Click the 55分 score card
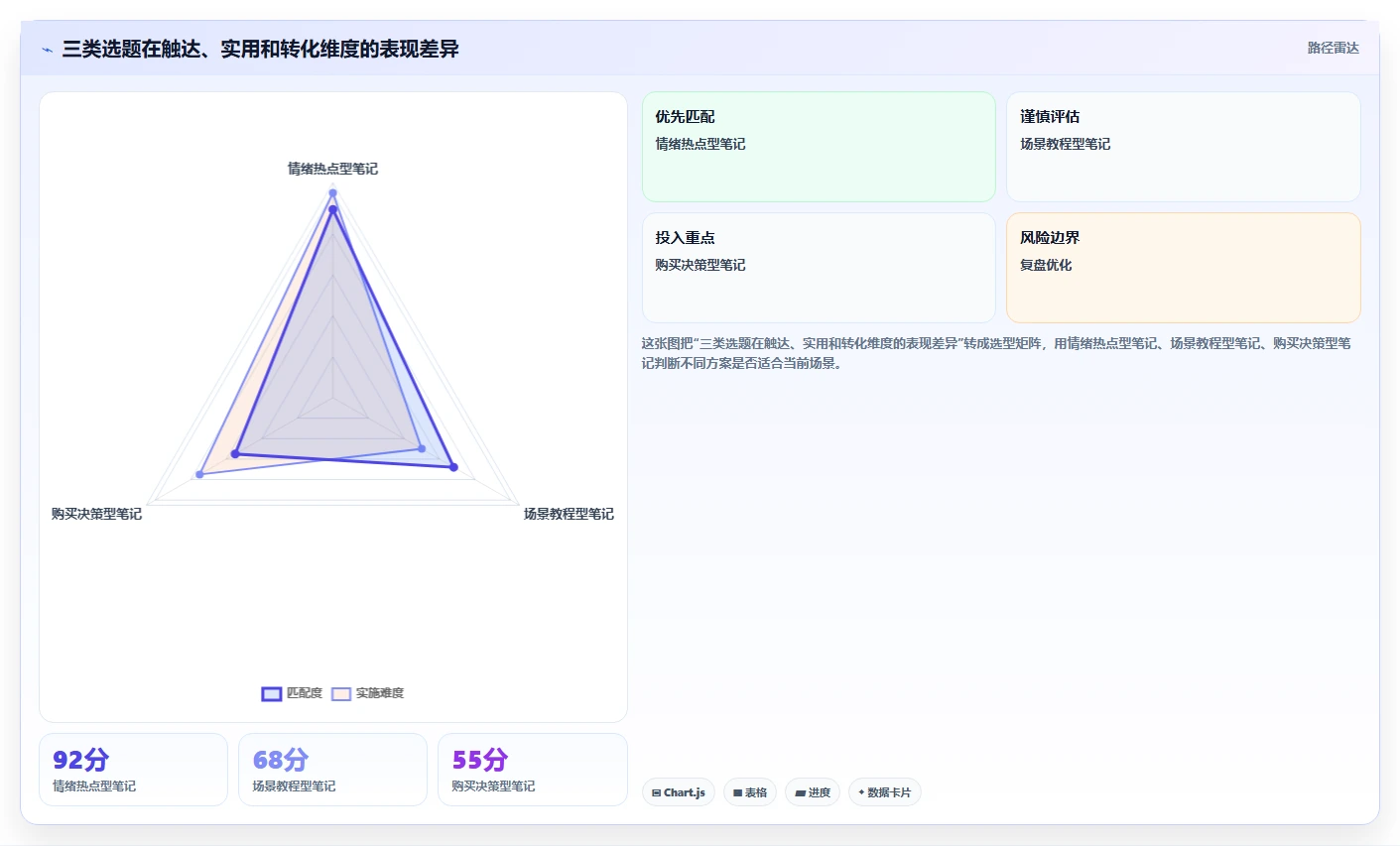This screenshot has height=846, width=1400. coord(533,770)
